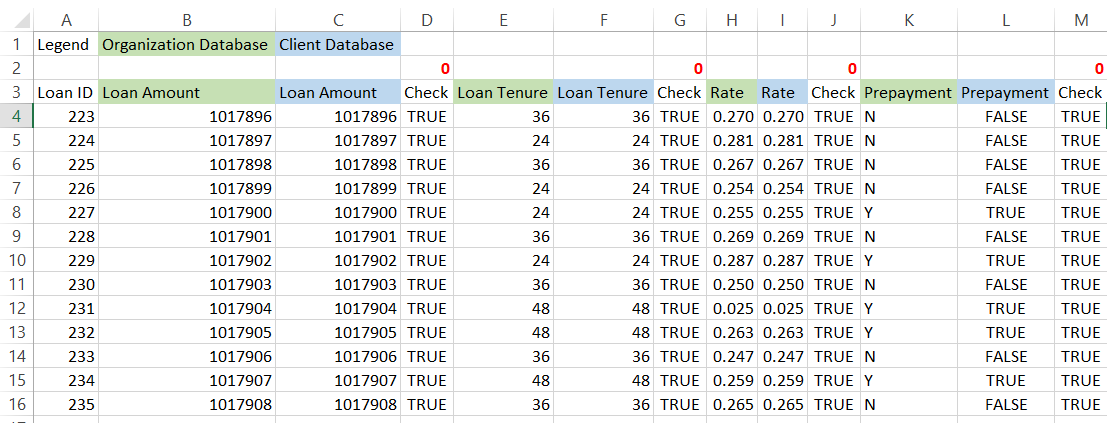Image resolution: width=1107 pixels, height=423 pixels.
Task: Click the Loan ID header cell
Action: pos(66,92)
